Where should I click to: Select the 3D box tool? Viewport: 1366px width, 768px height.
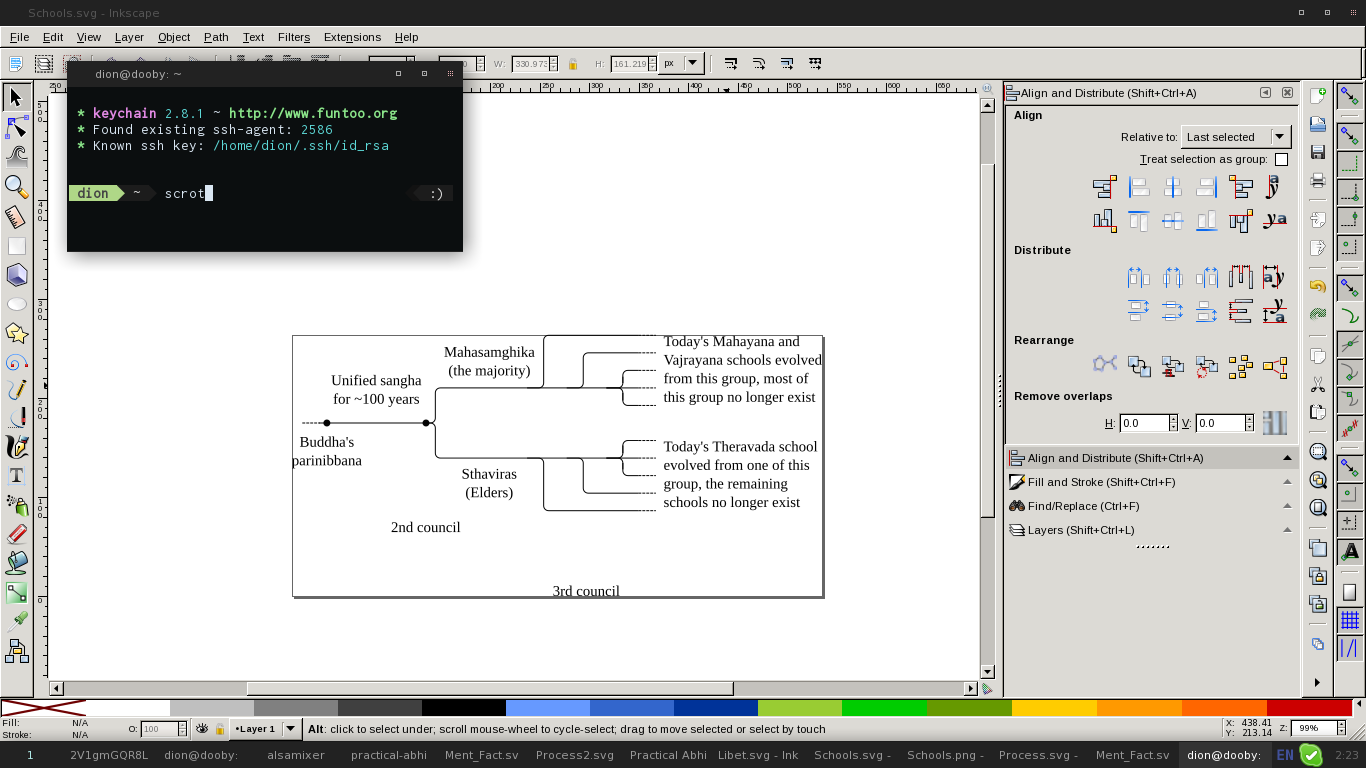coord(16,274)
